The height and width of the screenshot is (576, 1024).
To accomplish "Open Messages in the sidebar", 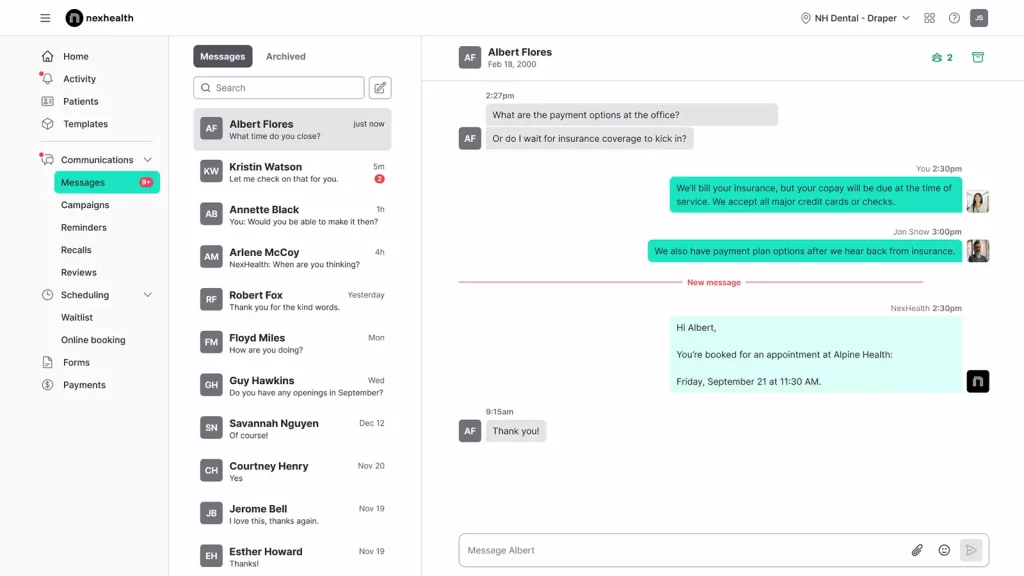I will 107,182.
